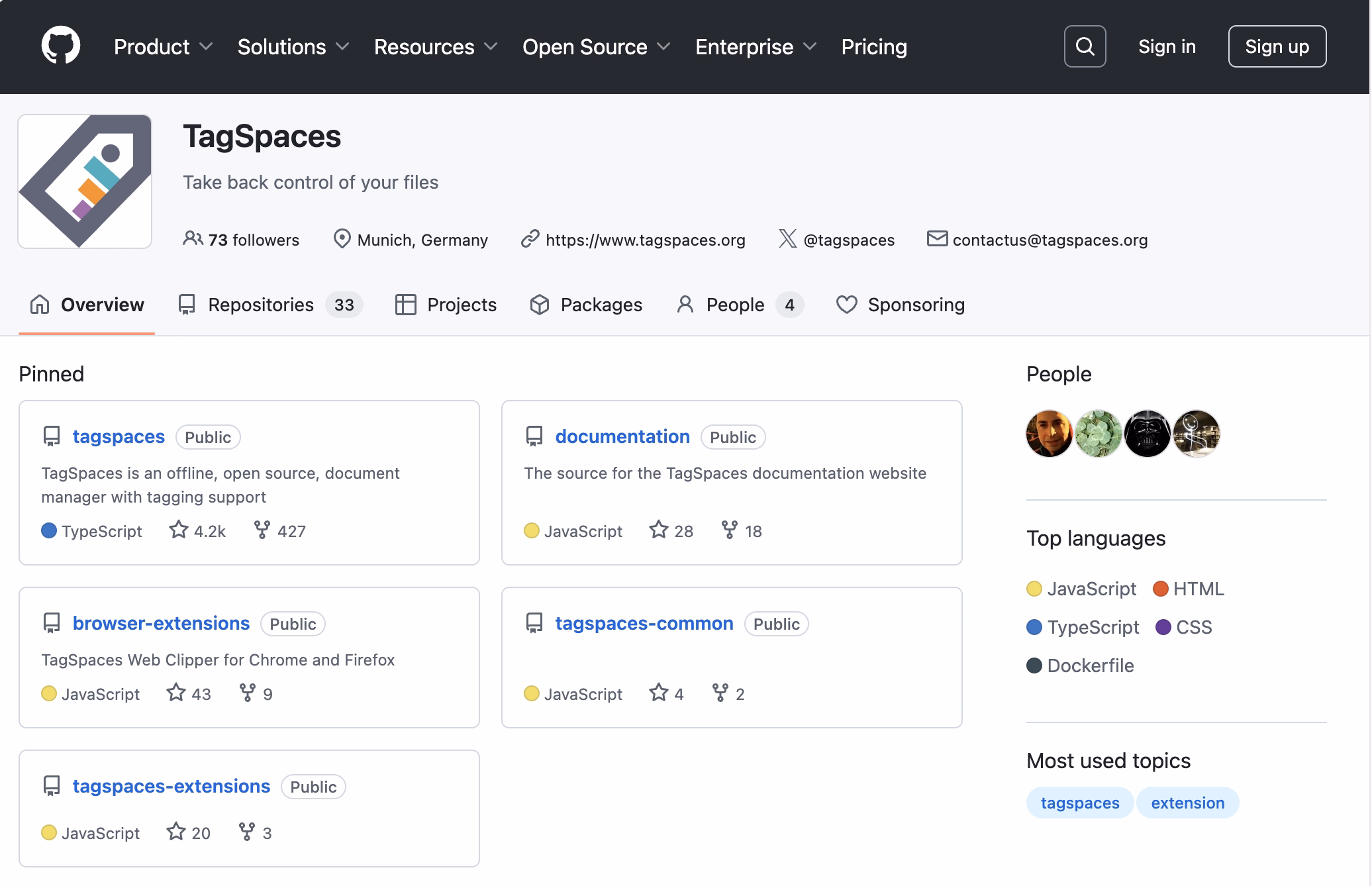Click the email envelope icon
The width and height of the screenshot is (1372, 886).
[x=937, y=240]
